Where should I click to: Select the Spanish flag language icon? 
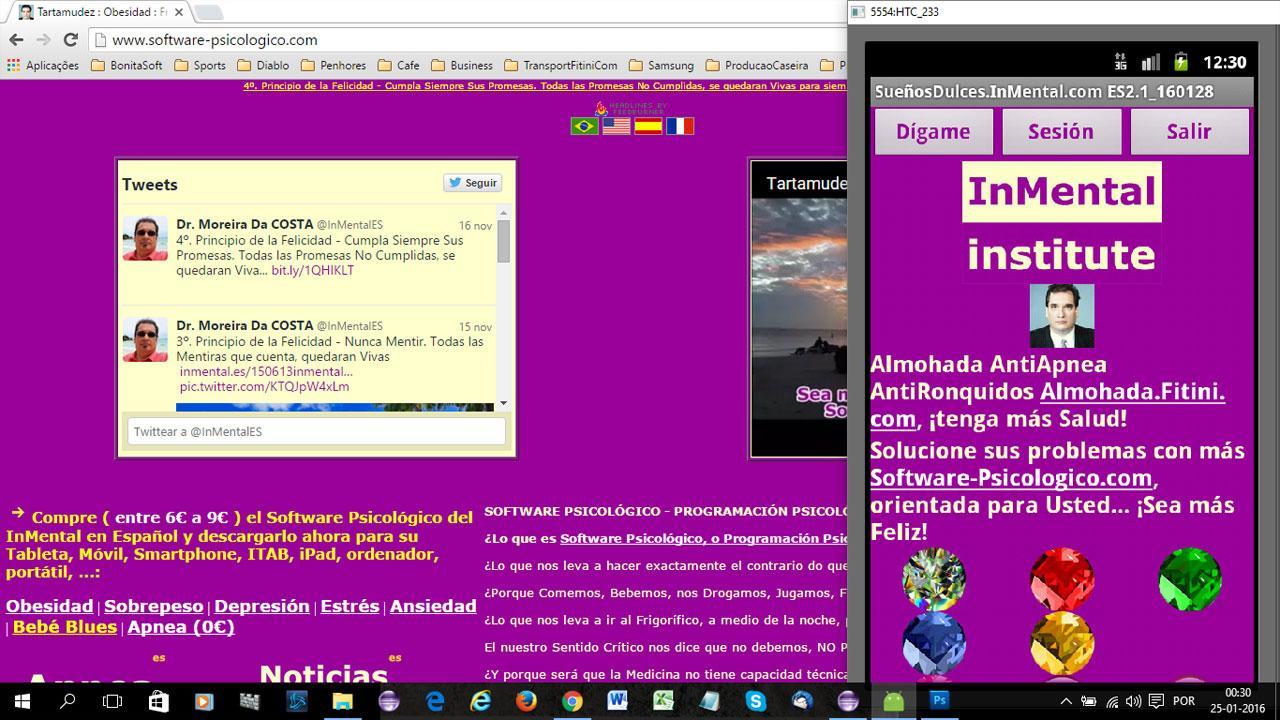[648, 126]
